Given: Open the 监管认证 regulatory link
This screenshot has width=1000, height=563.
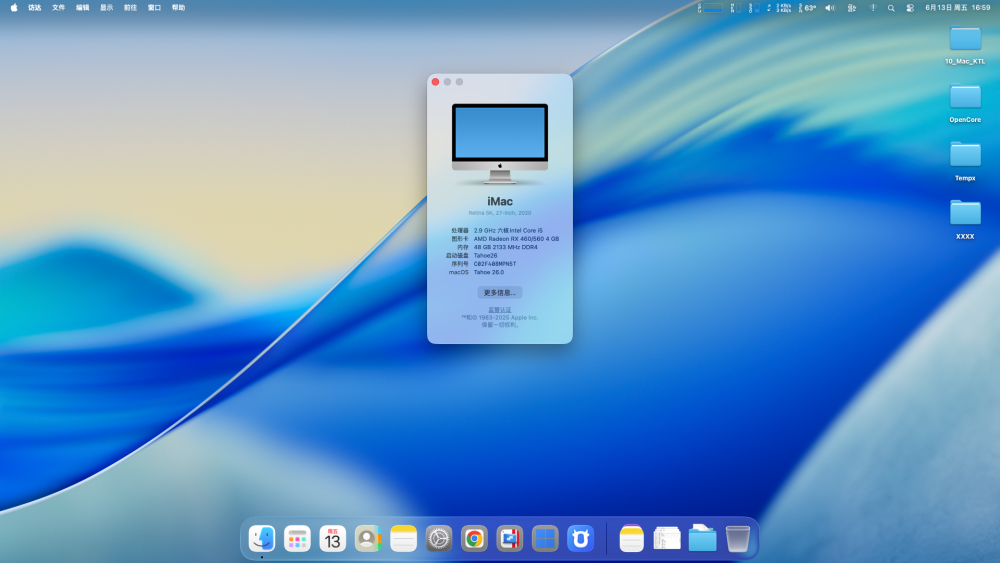Looking at the screenshot, I should pos(499,310).
